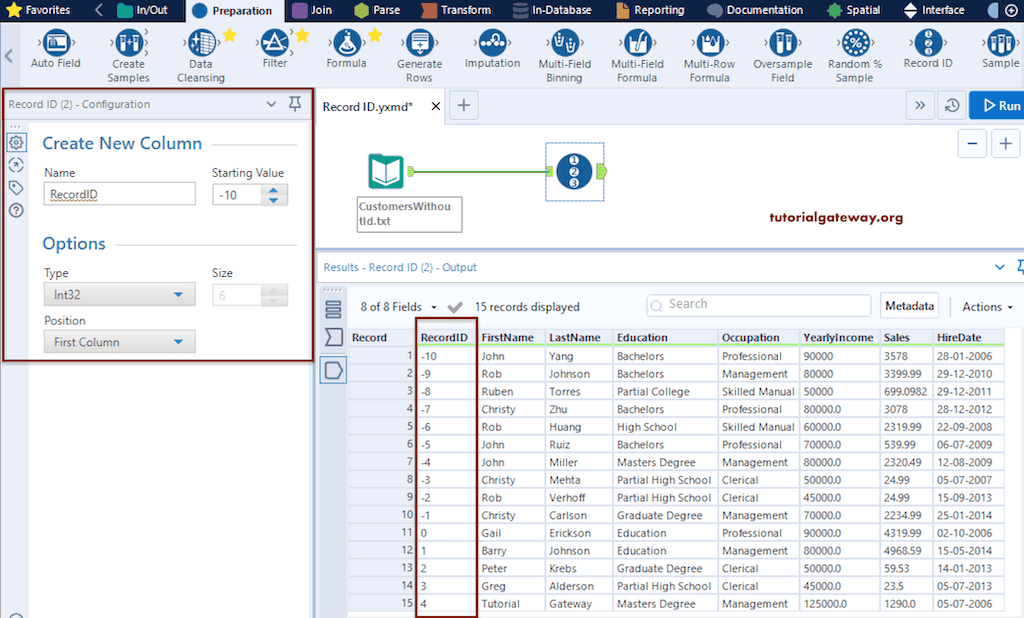Click the Name field containing RecordID

(x=120, y=195)
